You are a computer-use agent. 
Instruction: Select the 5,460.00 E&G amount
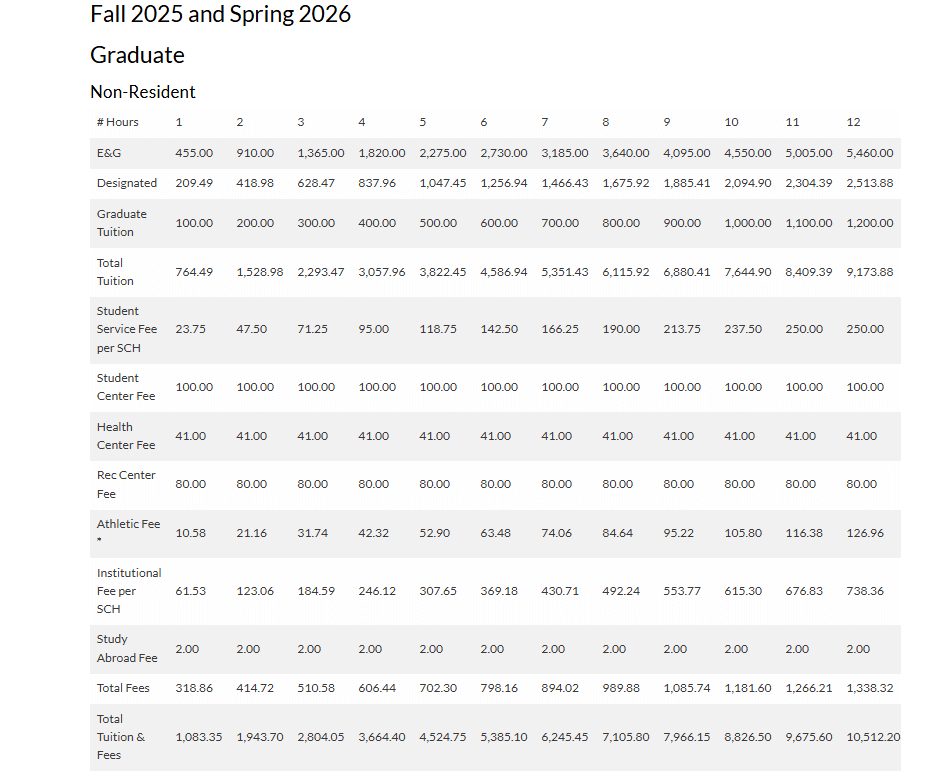pyautogui.click(x=869, y=153)
